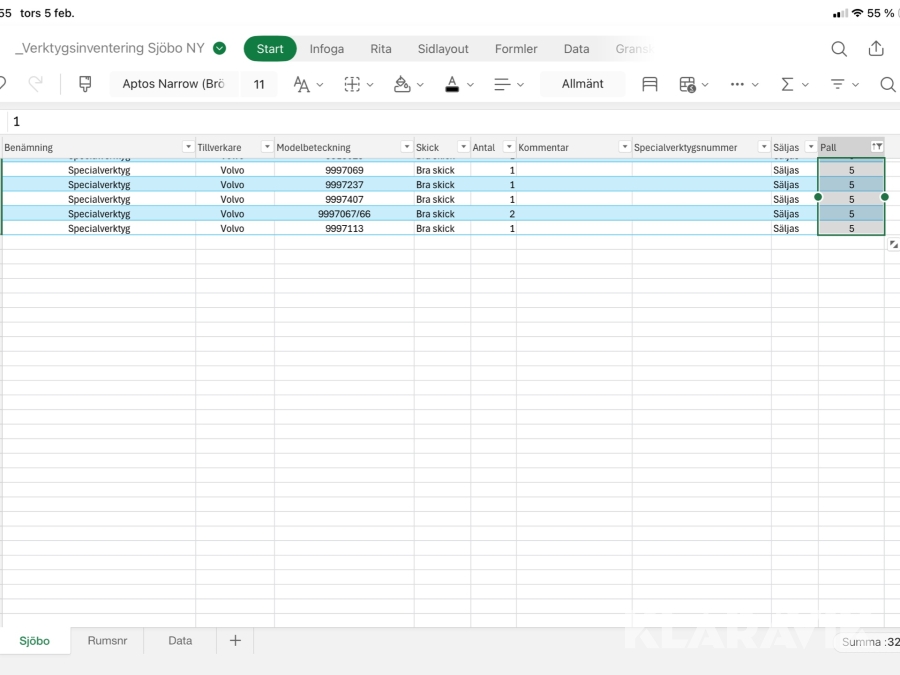Open the AutoSum sigma tool
Image resolution: width=900 pixels, height=675 pixels.
point(787,84)
